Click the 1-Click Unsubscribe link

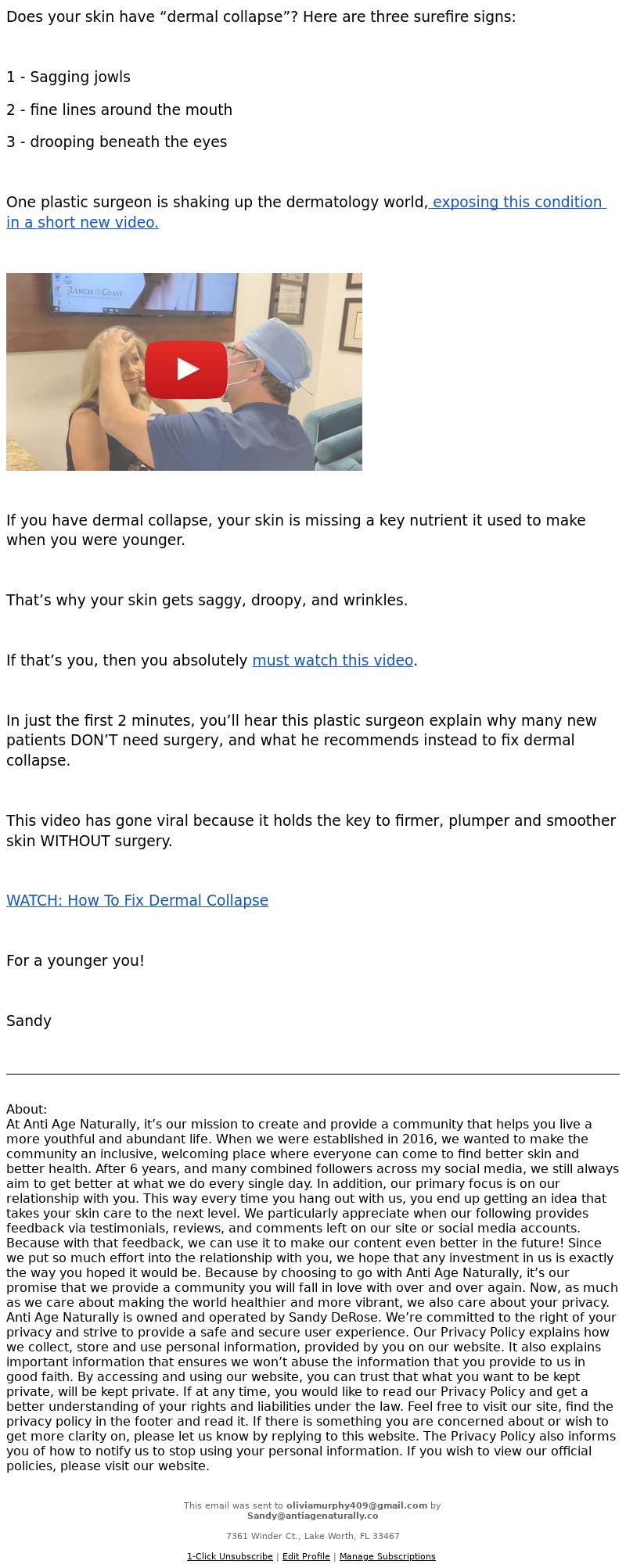tap(230, 1556)
